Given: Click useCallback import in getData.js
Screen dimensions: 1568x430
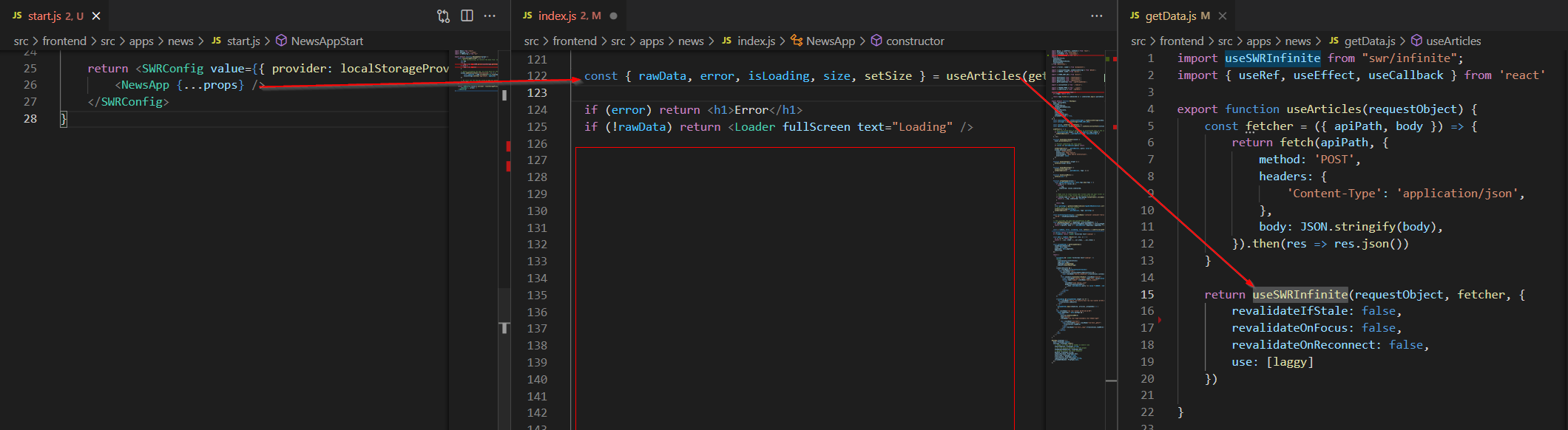Looking at the screenshot, I should pos(1405,75).
